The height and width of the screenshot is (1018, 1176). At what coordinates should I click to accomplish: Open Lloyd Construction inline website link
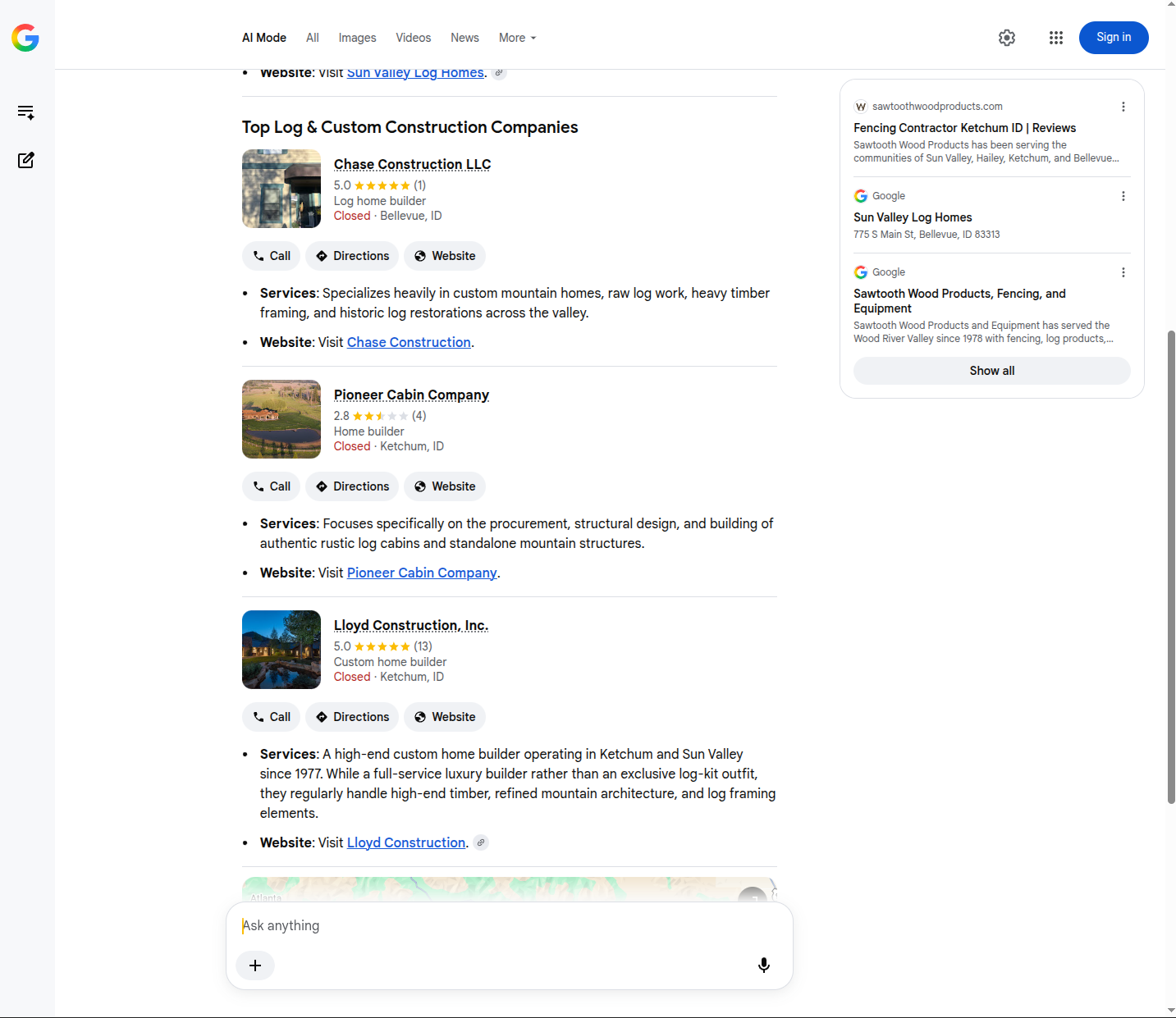point(406,842)
